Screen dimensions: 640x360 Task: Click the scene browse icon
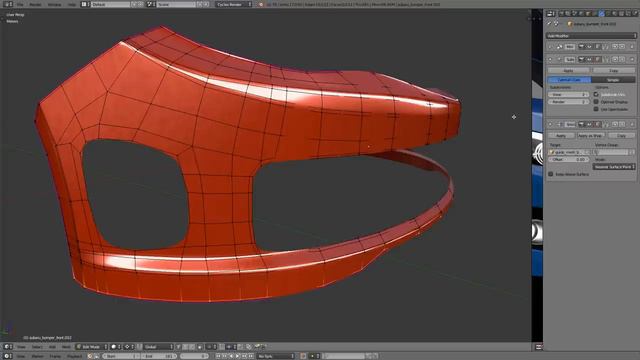(150, 4)
